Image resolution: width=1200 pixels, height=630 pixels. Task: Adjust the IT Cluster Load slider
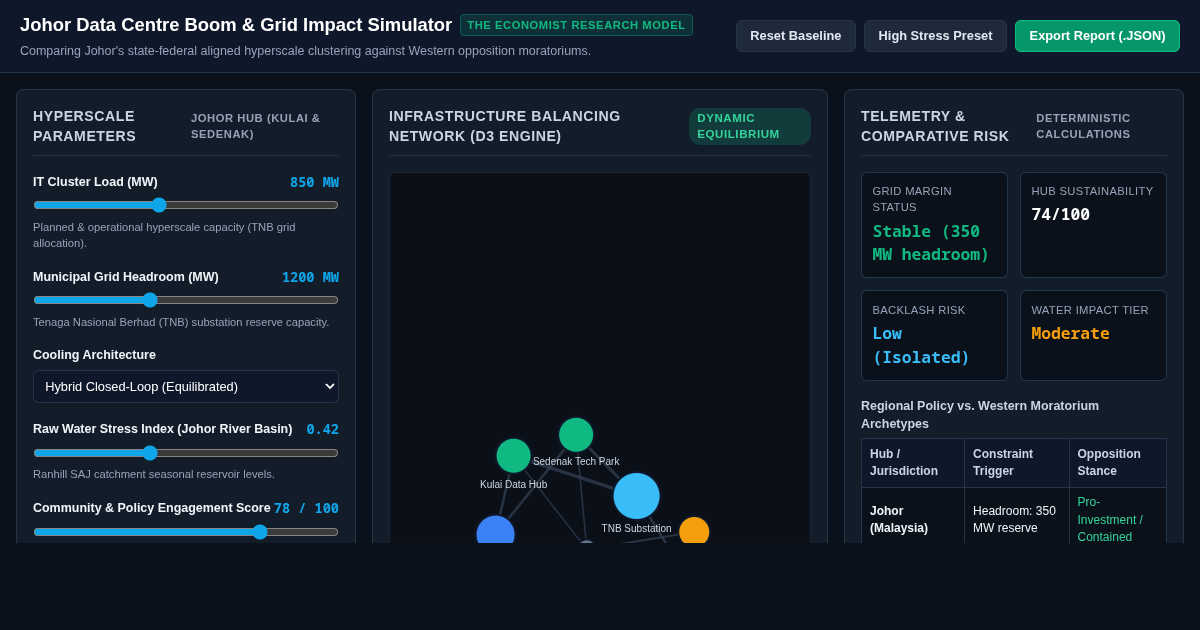click(186, 205)
